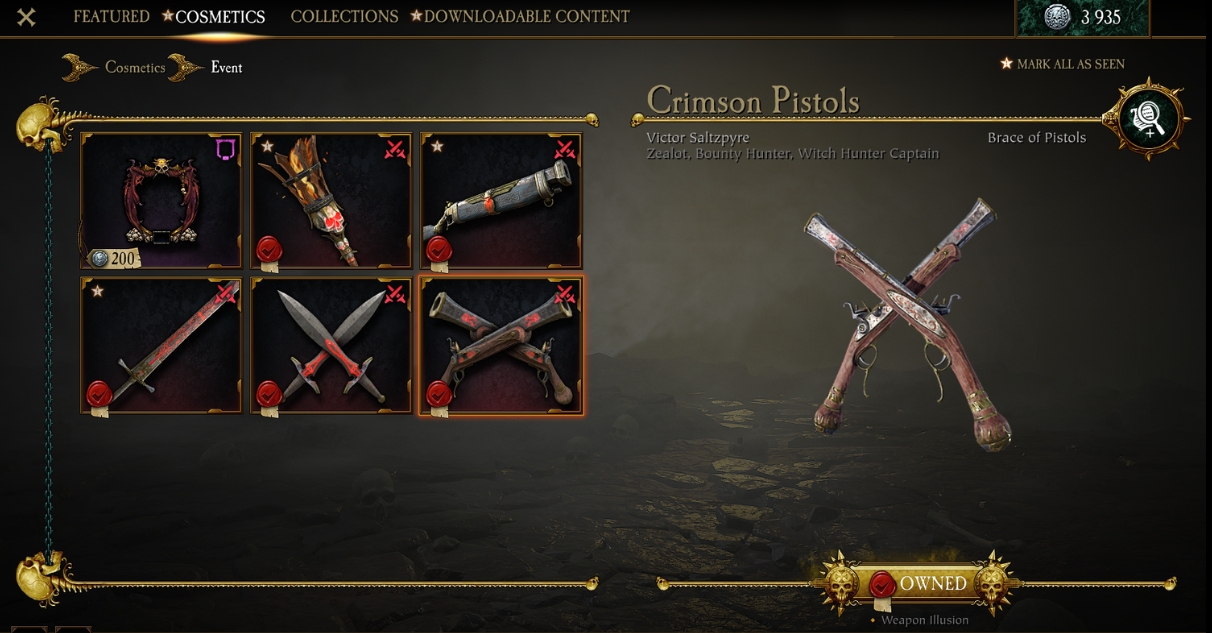The width and height of the screenshot is (1212, 633).
Task: Click the red crossed-weapons icon on torch tile
Action: tap(395, 150)
